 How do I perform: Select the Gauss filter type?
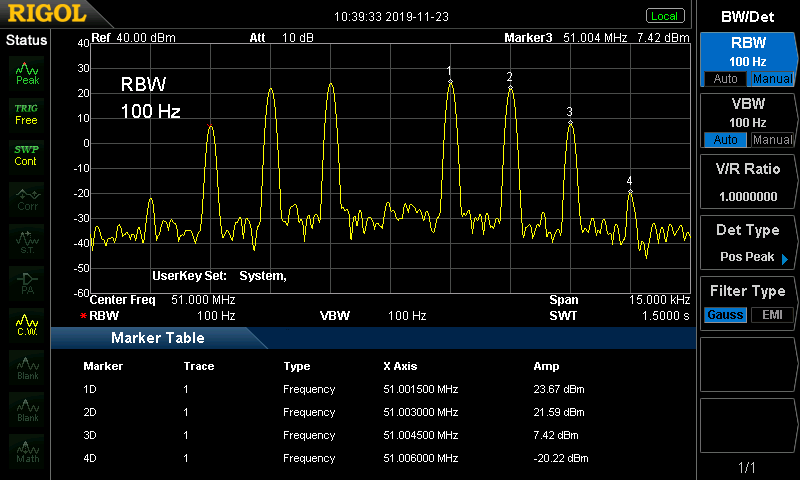[724, 316]
